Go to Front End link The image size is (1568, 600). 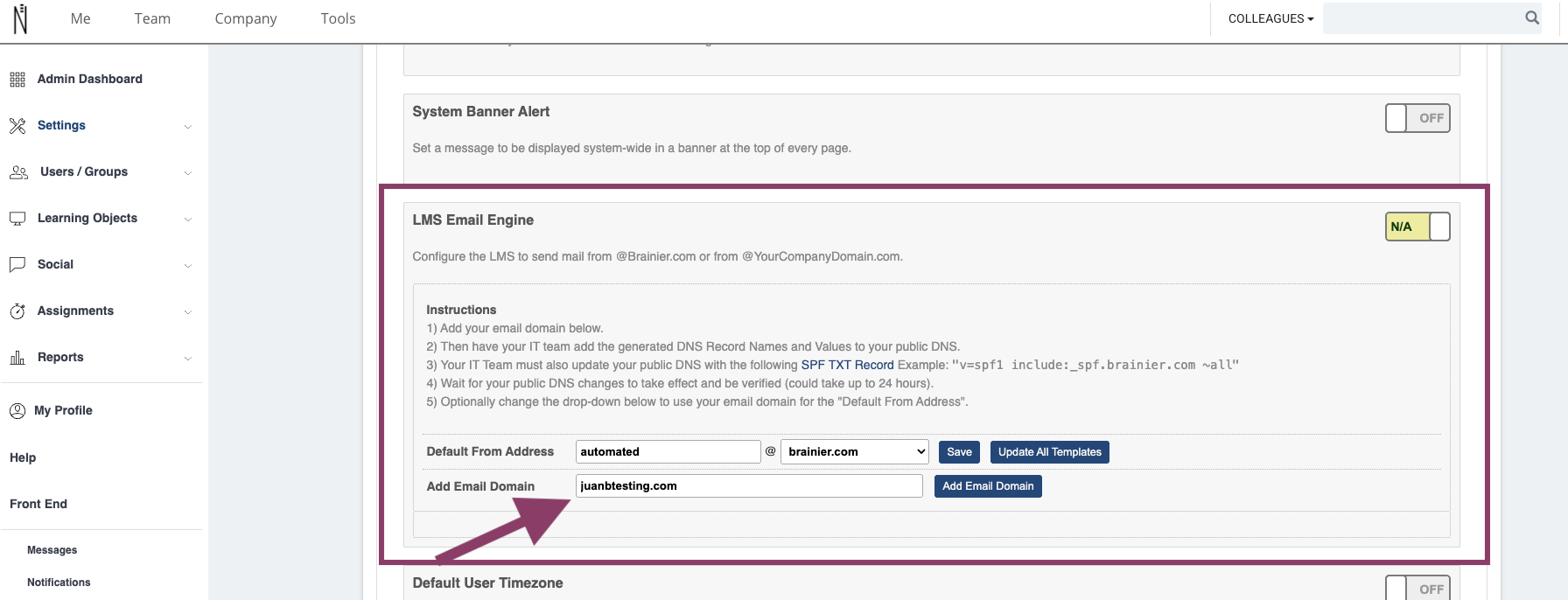[x=38, y=504]
